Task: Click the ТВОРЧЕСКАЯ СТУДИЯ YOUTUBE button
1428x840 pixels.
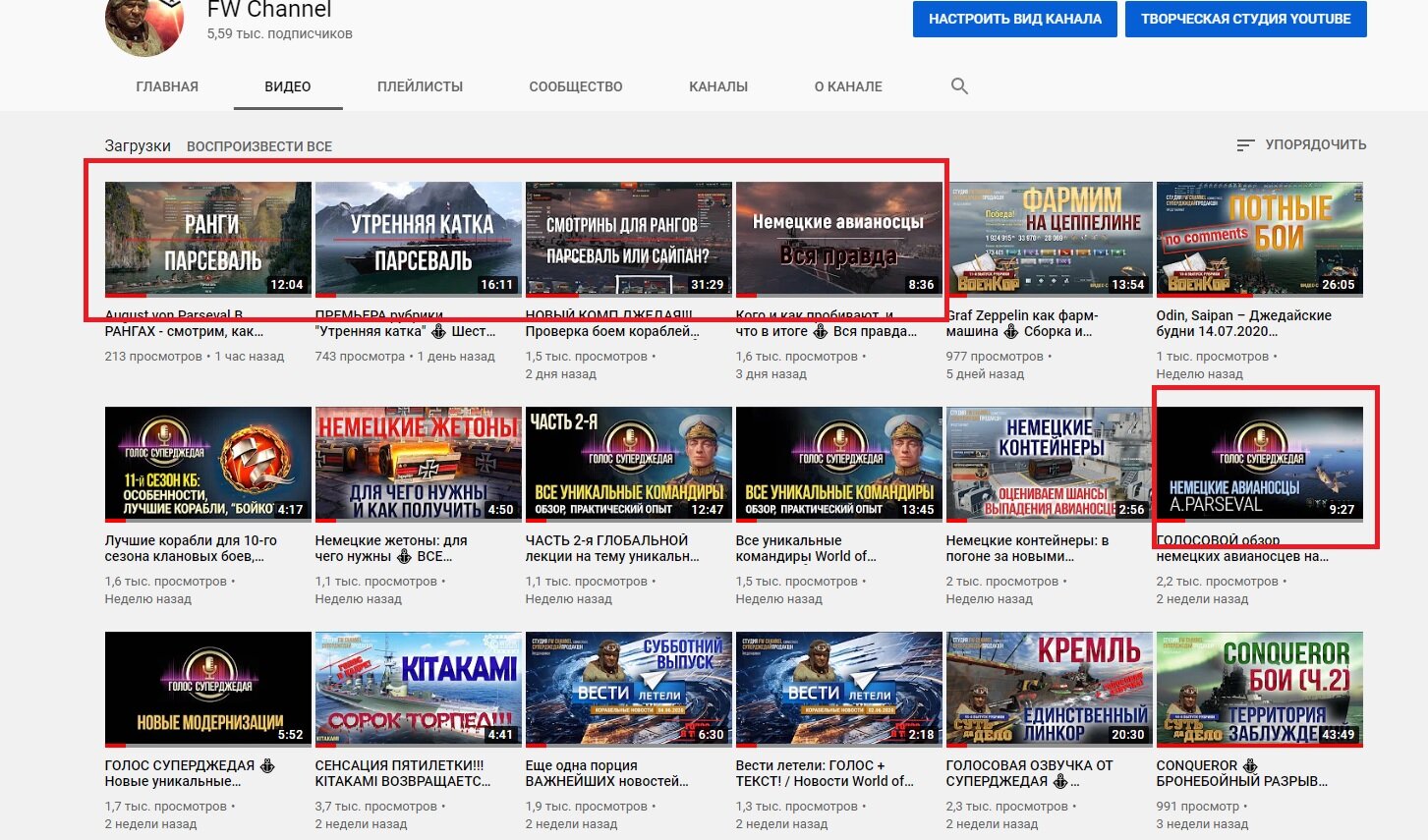Action: click(x=1246, y=19)
